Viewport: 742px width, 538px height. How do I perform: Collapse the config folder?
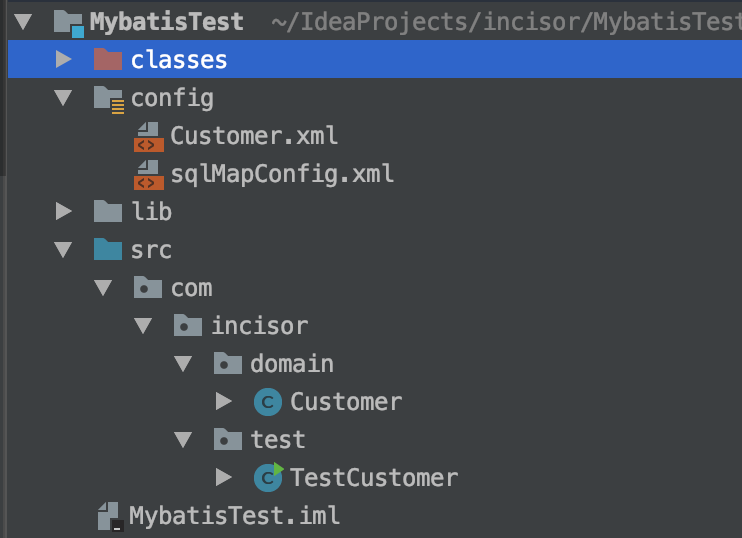click(x=64, y=98)
